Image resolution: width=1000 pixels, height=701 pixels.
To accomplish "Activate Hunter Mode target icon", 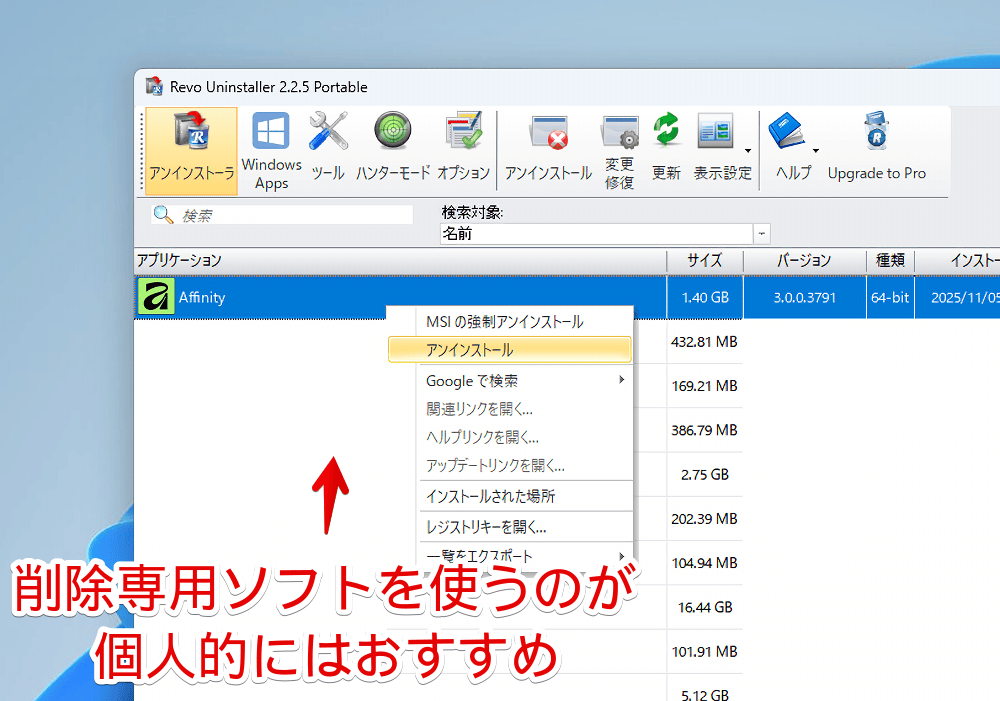I will pos(393,150).
